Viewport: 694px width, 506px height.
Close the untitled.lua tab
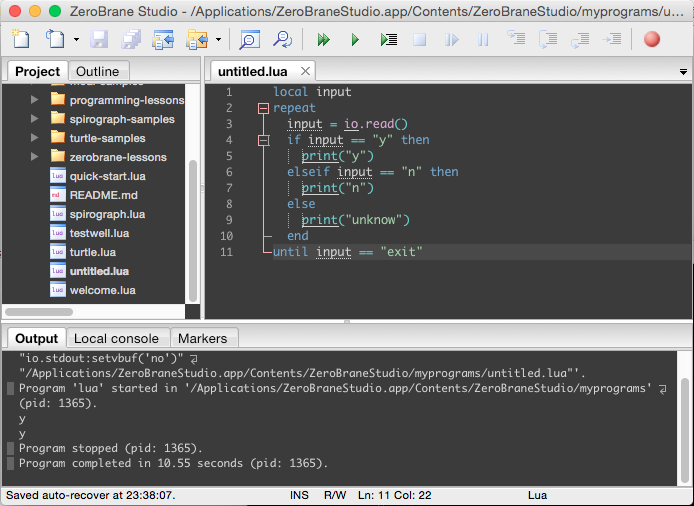[305, 71]
